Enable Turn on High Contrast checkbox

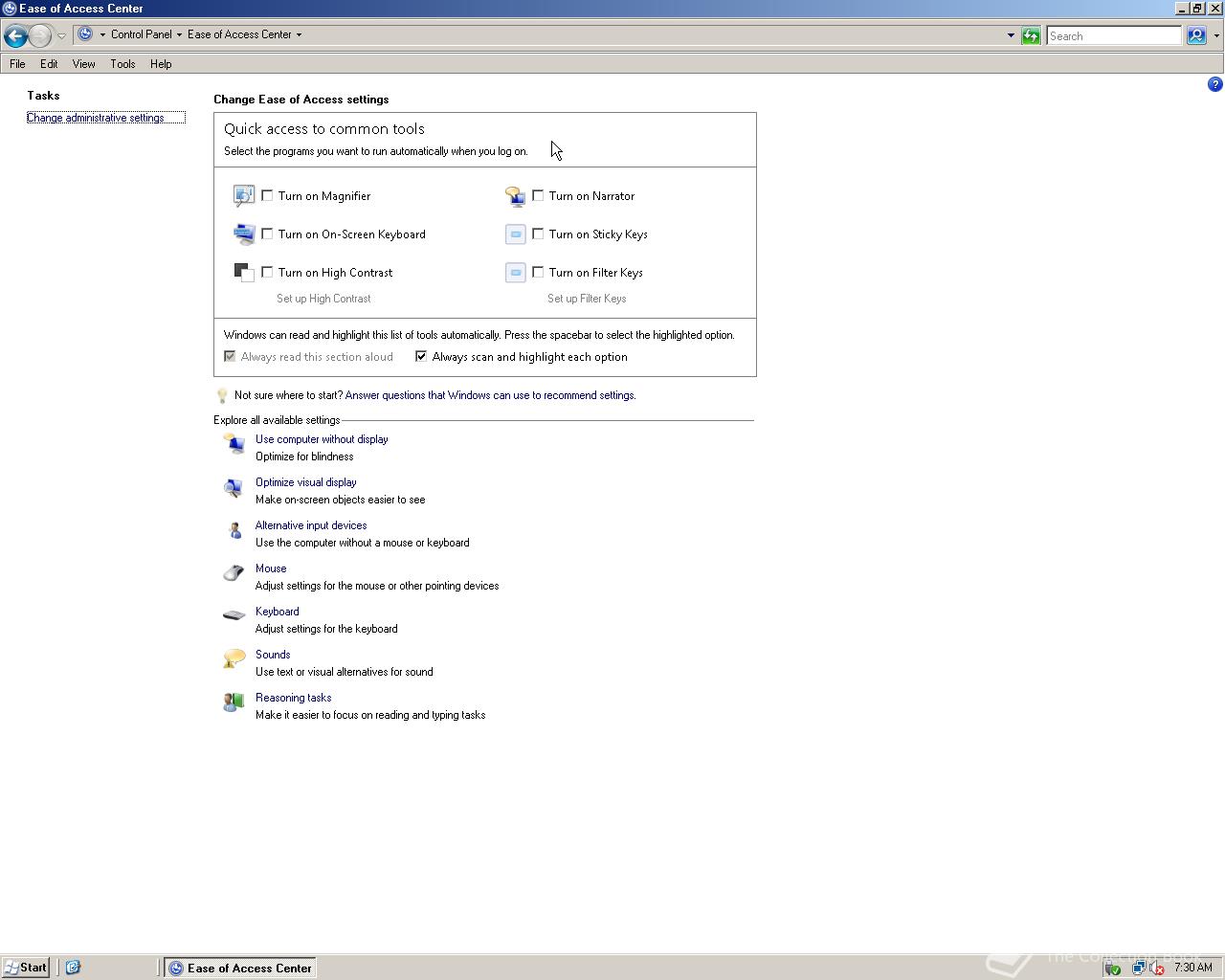[x=267, y=272]
